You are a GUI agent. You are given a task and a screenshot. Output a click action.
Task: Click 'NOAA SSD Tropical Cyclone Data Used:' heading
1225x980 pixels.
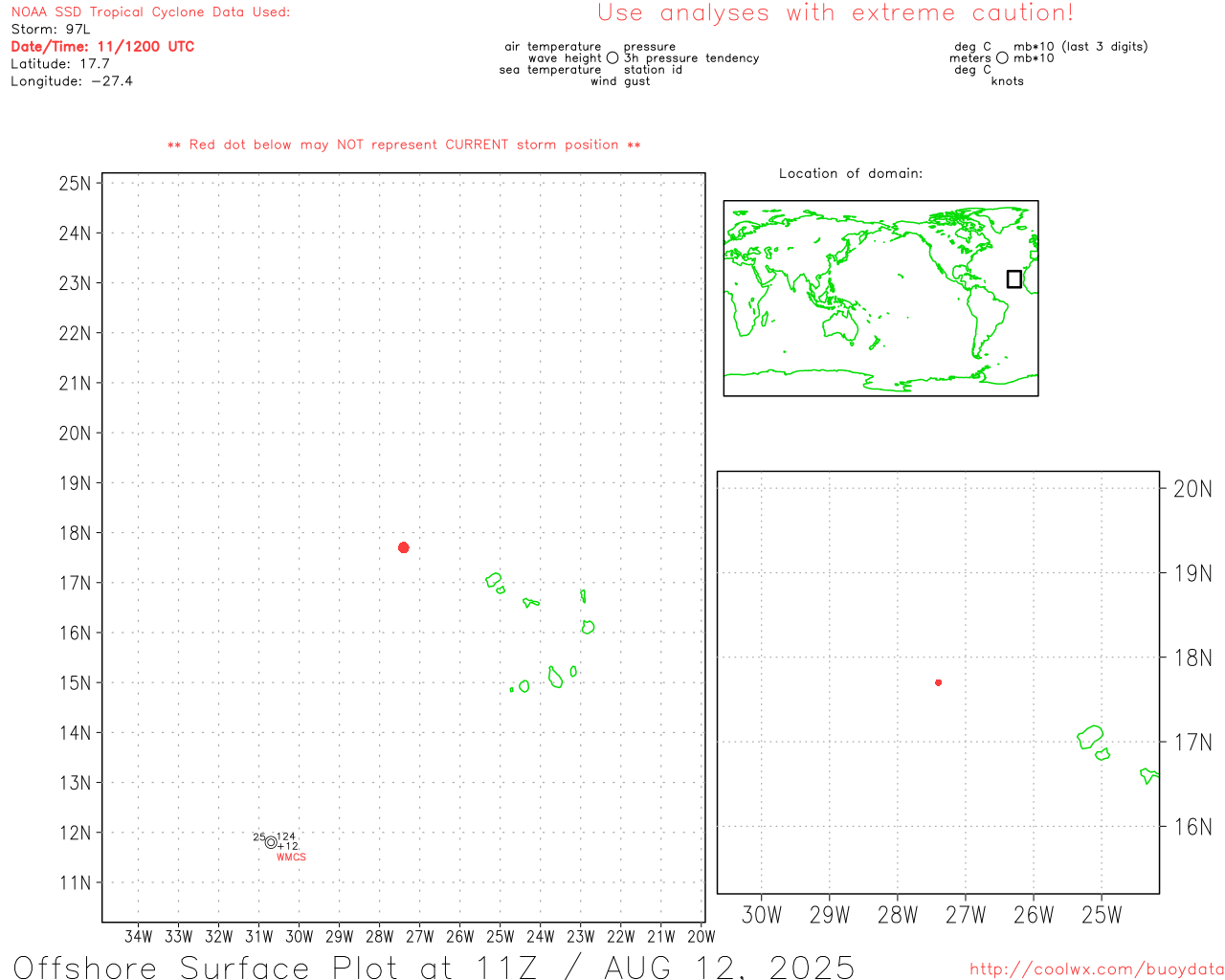click(x=150, y=12)
